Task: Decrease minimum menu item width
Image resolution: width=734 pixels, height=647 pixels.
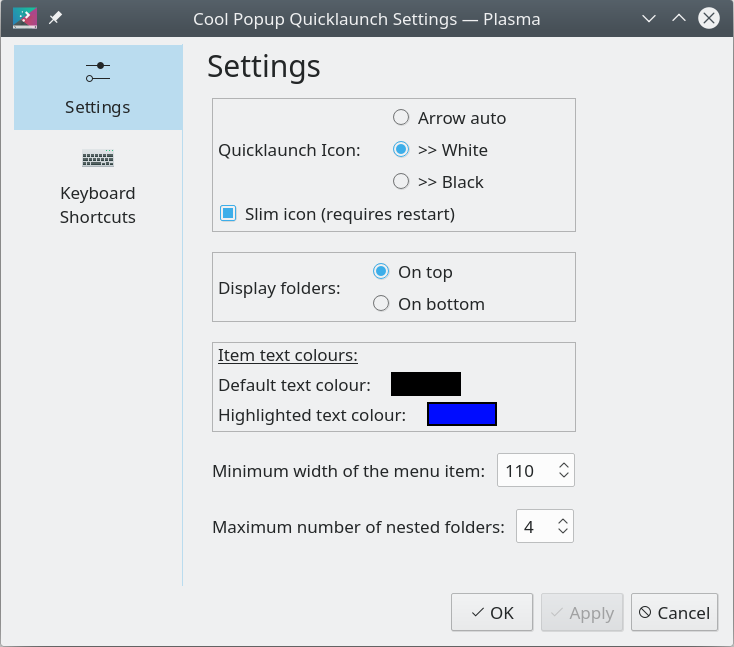Action: (564, 475)
